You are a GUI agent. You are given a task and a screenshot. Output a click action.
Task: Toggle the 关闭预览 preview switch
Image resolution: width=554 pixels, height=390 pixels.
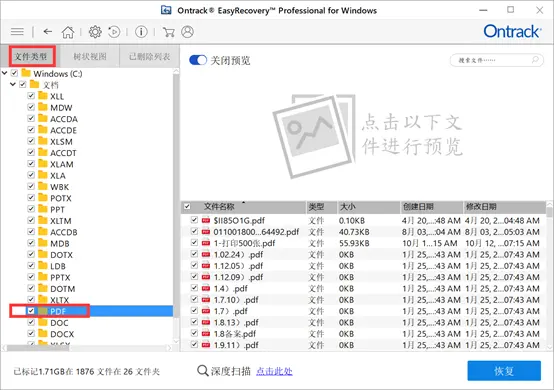point(198,60)
